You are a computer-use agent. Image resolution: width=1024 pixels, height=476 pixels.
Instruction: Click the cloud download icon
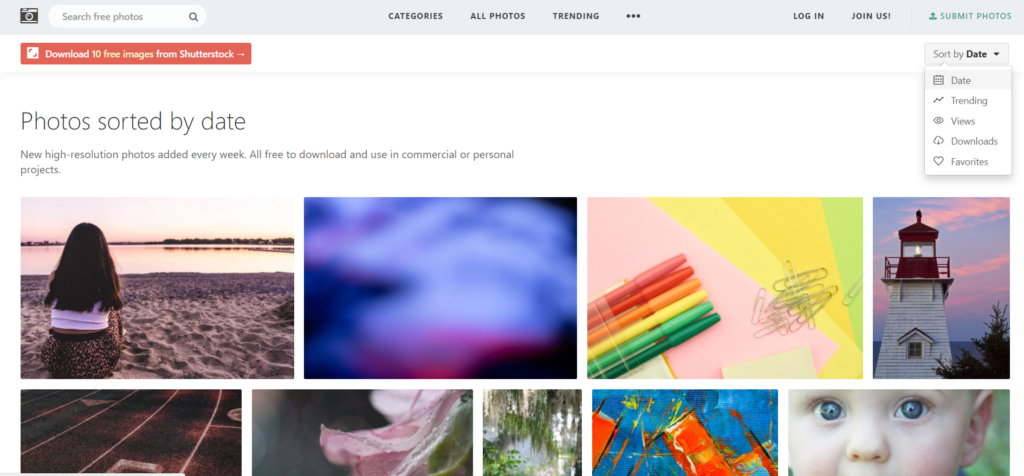click(938, 141)
